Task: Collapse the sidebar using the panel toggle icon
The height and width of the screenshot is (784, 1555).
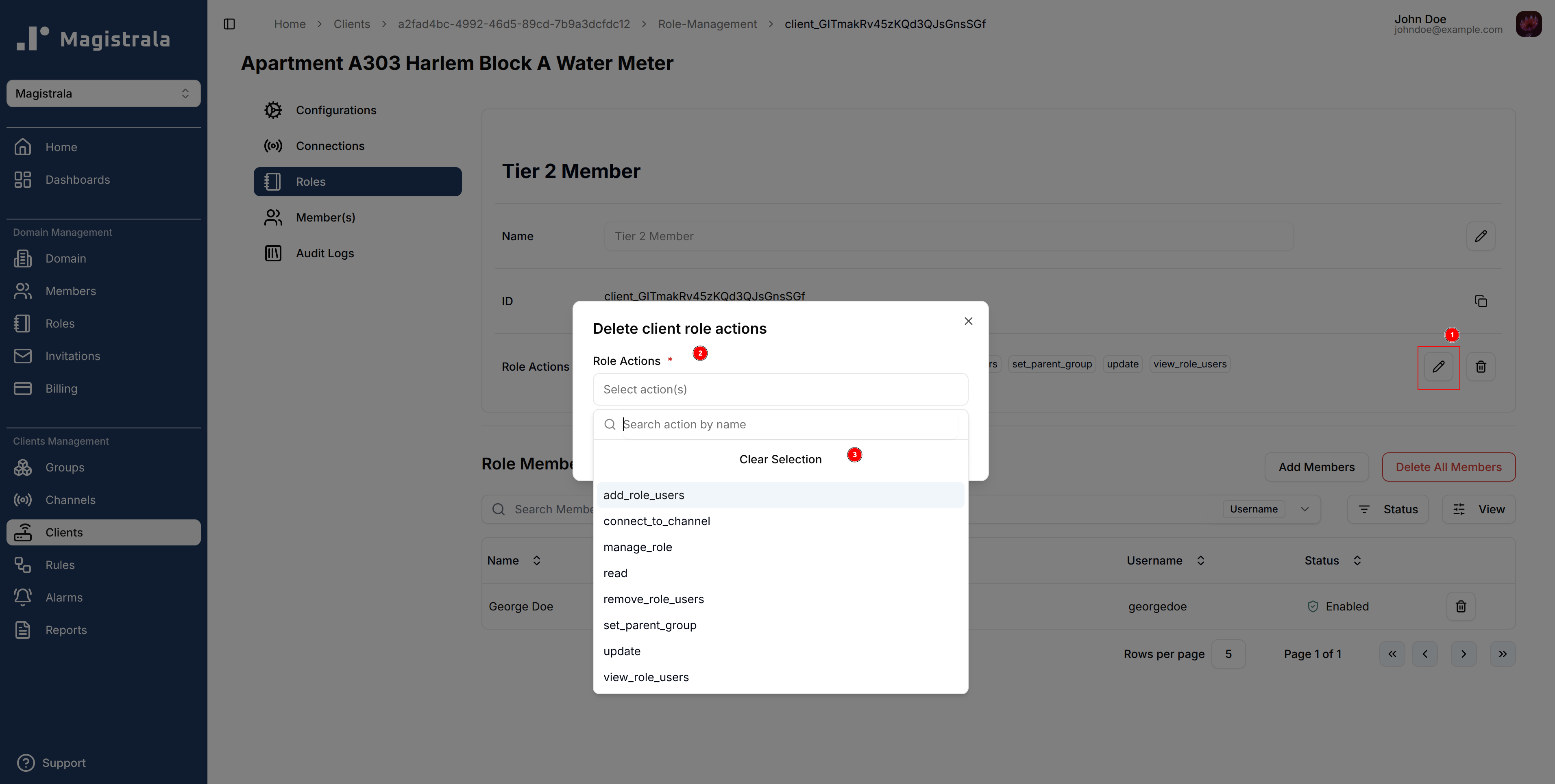Action: pyautogui.click(x=229, y=24)
